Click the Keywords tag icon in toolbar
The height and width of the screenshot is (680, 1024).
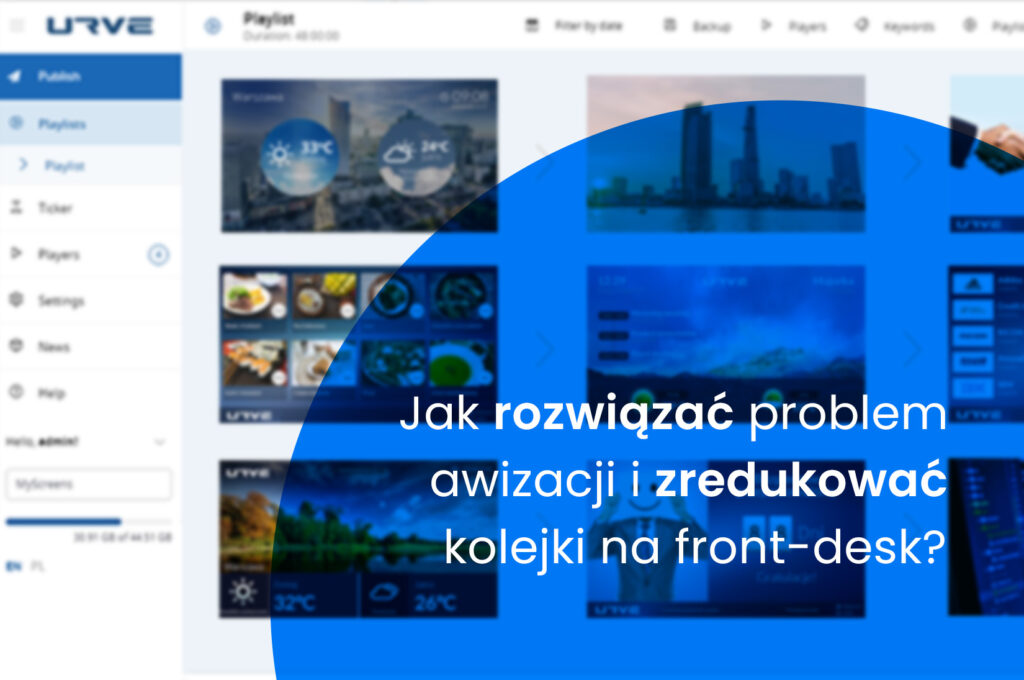coord(861,26)
